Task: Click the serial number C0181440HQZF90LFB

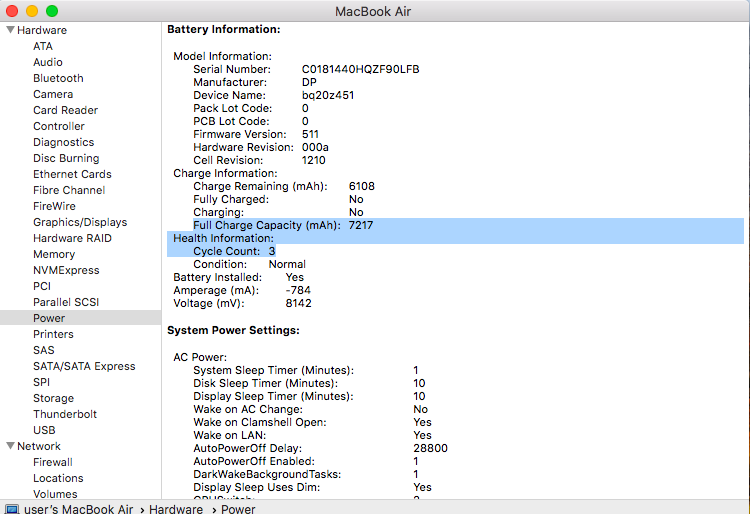Action: click(360, 69)
